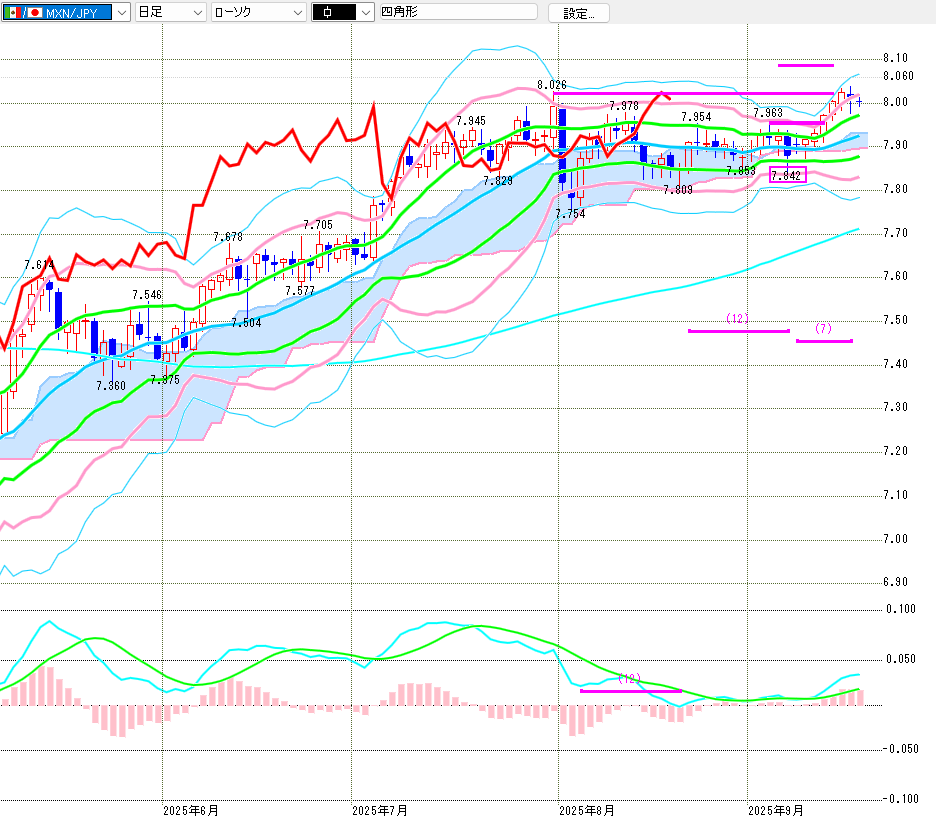Image resolution: width=936 pixels, height=821 pixels.
Task: Click the (12) marker on the price chart
Action: (x=737, y=319)
